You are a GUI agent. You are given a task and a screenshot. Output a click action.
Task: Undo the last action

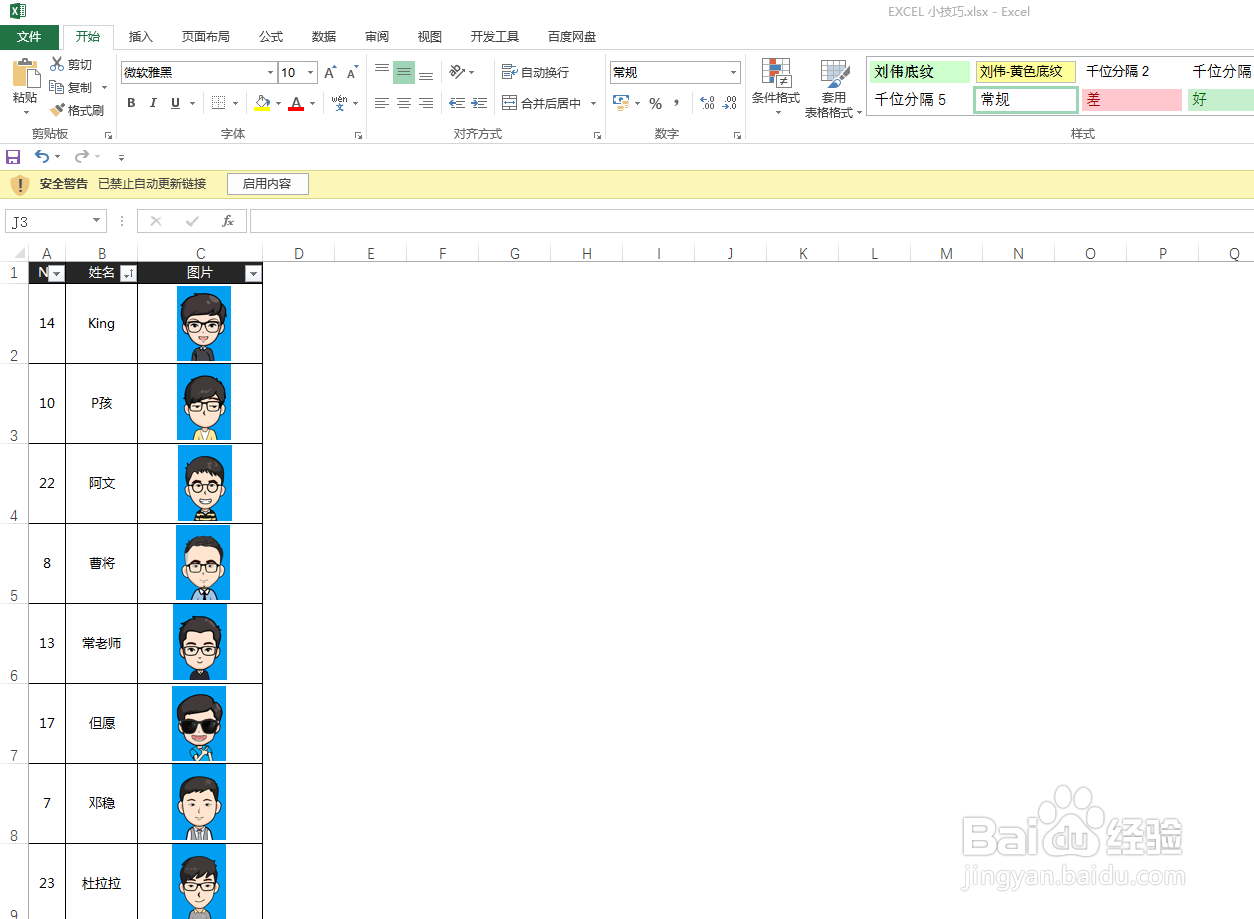click(41, 156)
